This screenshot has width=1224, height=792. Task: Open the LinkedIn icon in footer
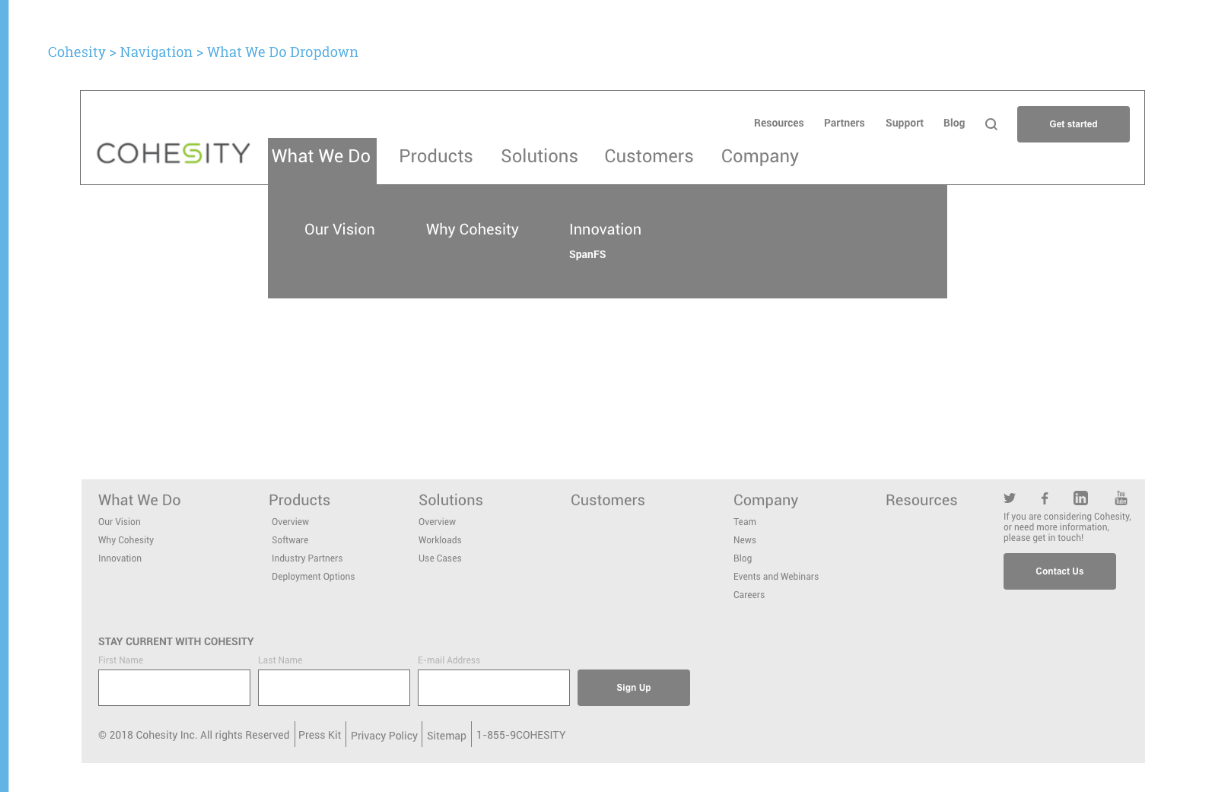(x=1080, y=498)
